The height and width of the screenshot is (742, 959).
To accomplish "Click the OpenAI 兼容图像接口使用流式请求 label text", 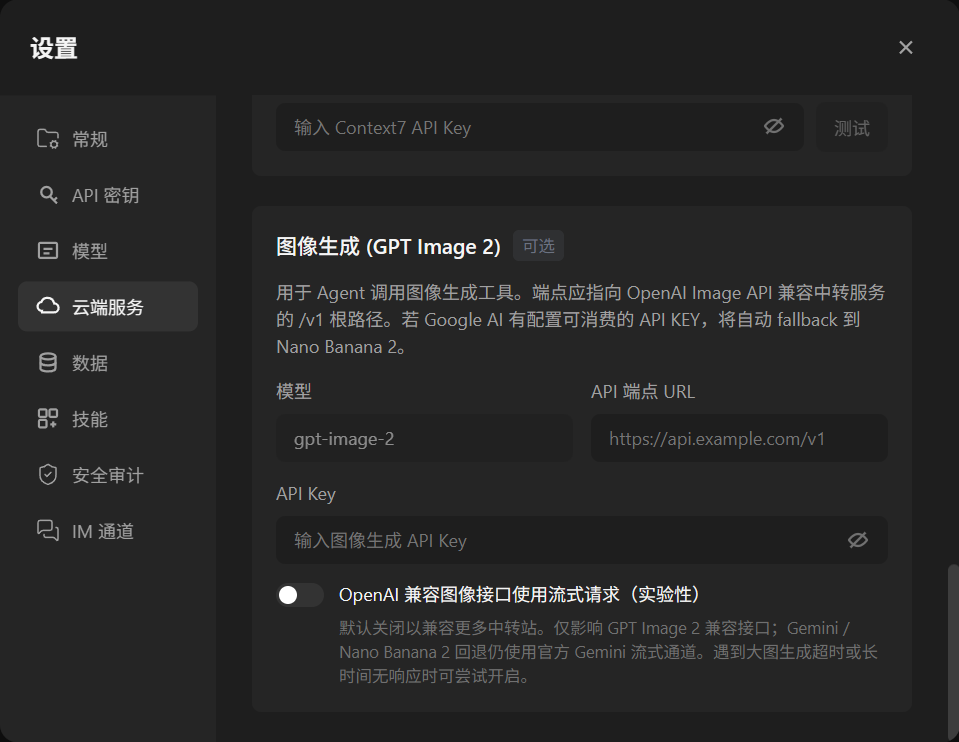I will [520, 595].
